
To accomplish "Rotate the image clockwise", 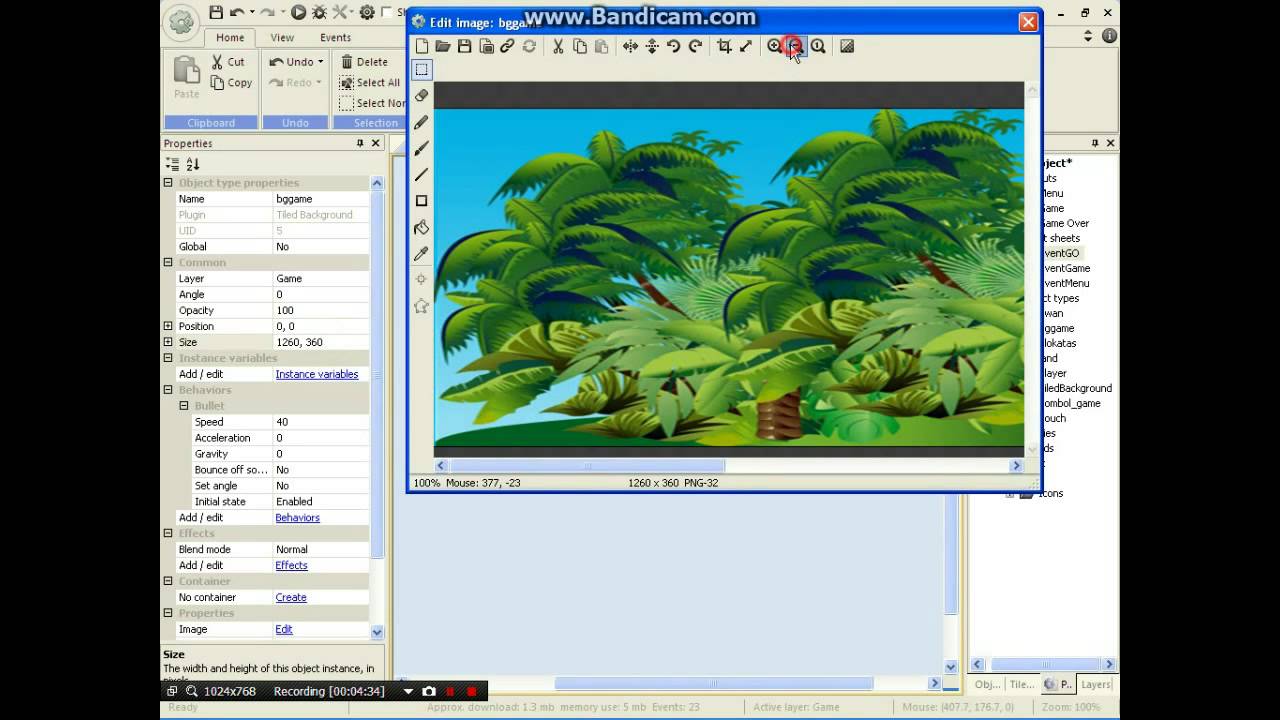I will tap(695, 46).
